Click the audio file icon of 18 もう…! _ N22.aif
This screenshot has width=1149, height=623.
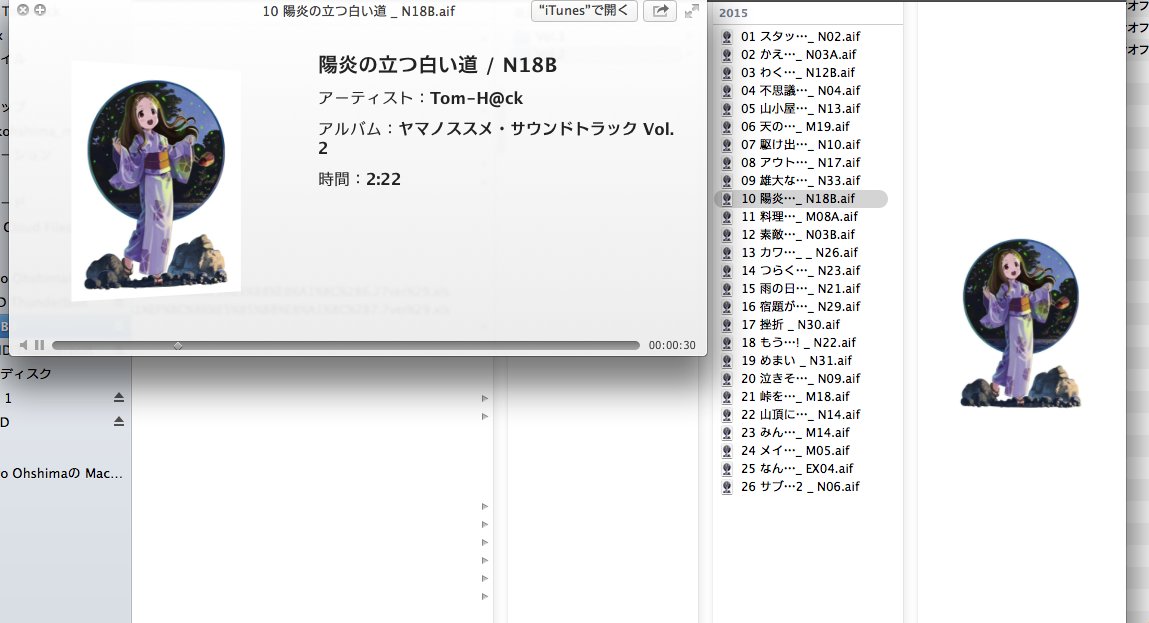coord(727,343)
